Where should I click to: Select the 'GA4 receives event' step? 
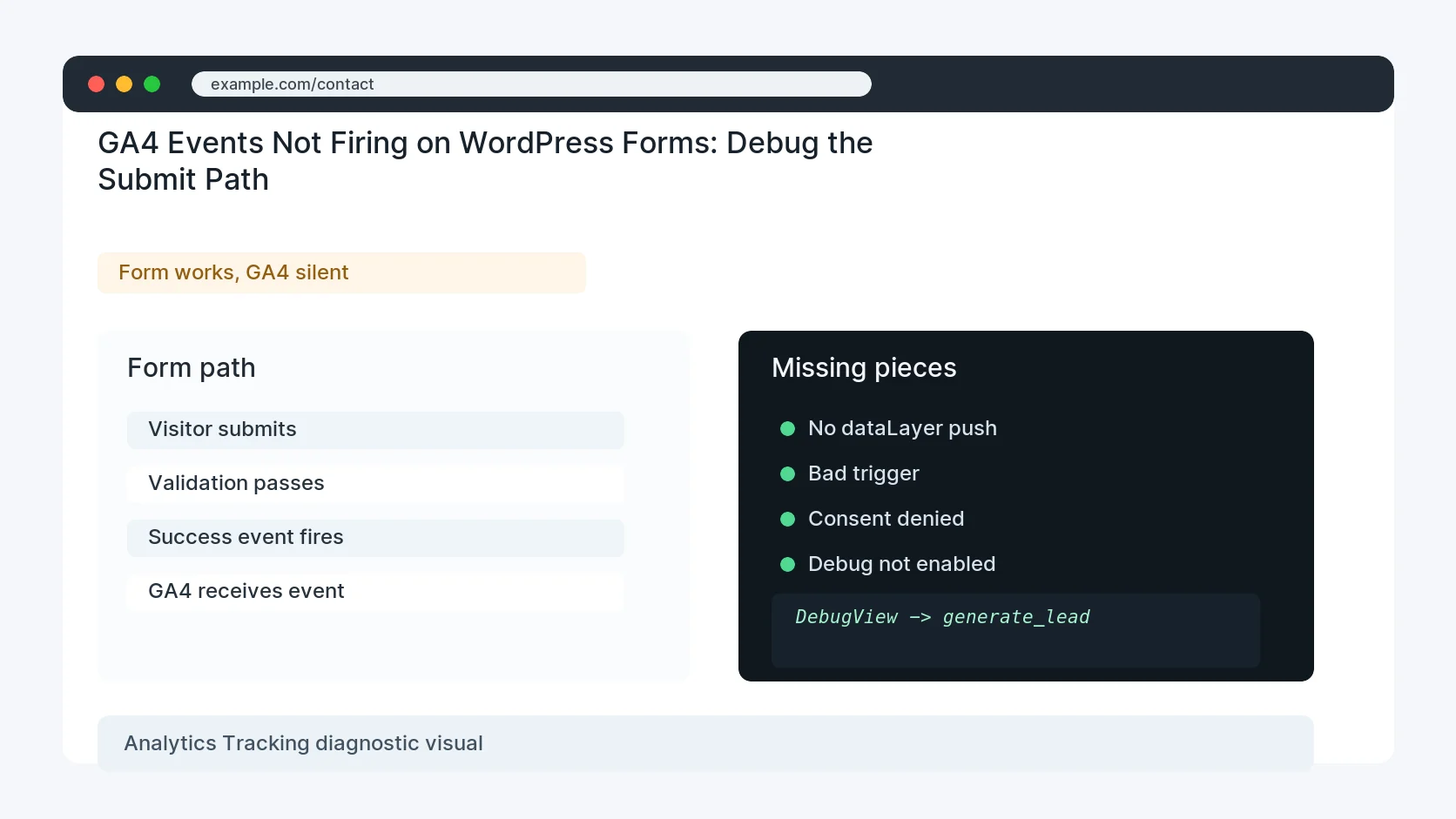point(375,592)
